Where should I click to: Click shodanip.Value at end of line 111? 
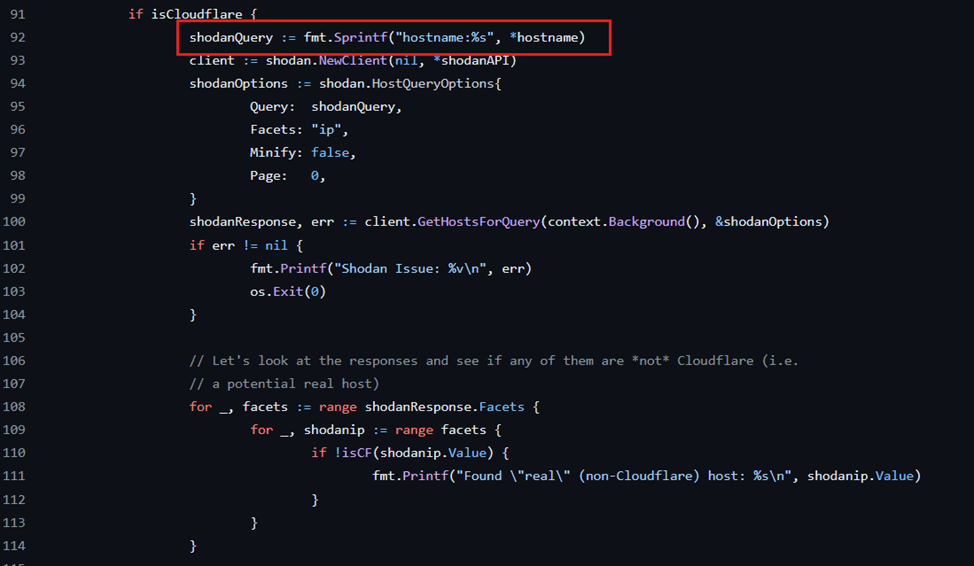pos(860,476)
